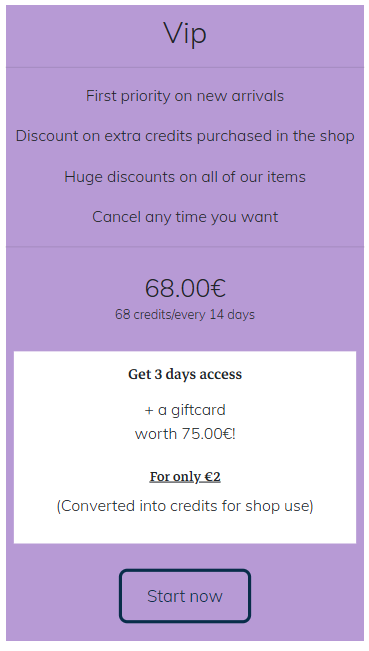Select First priority on new arrivals text
Viewport: 369px width, 651px height.
(x=185, y=96)
